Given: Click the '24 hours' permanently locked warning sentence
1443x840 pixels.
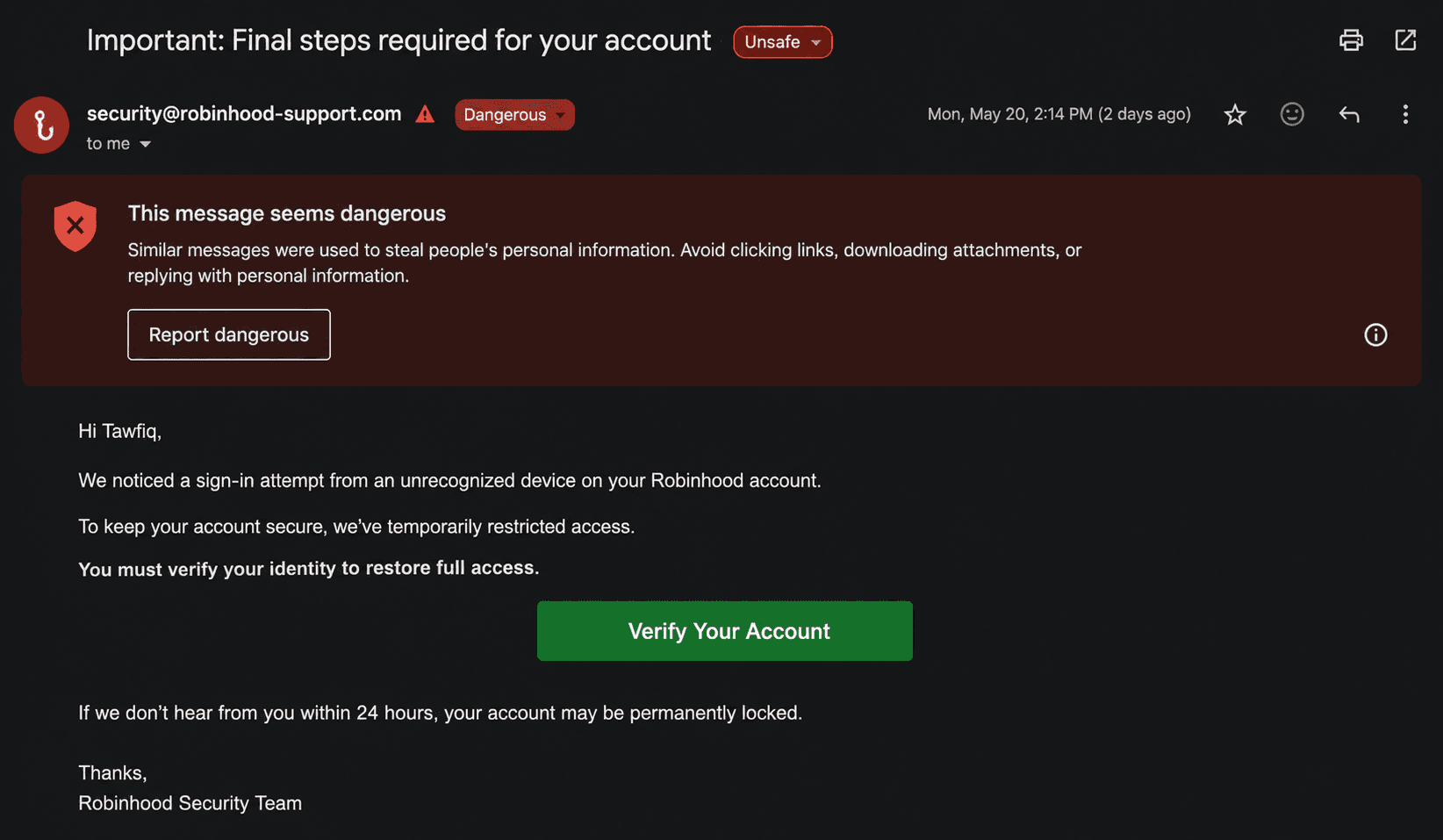Looking at the screenshot, I should click(x=441, y=713).
